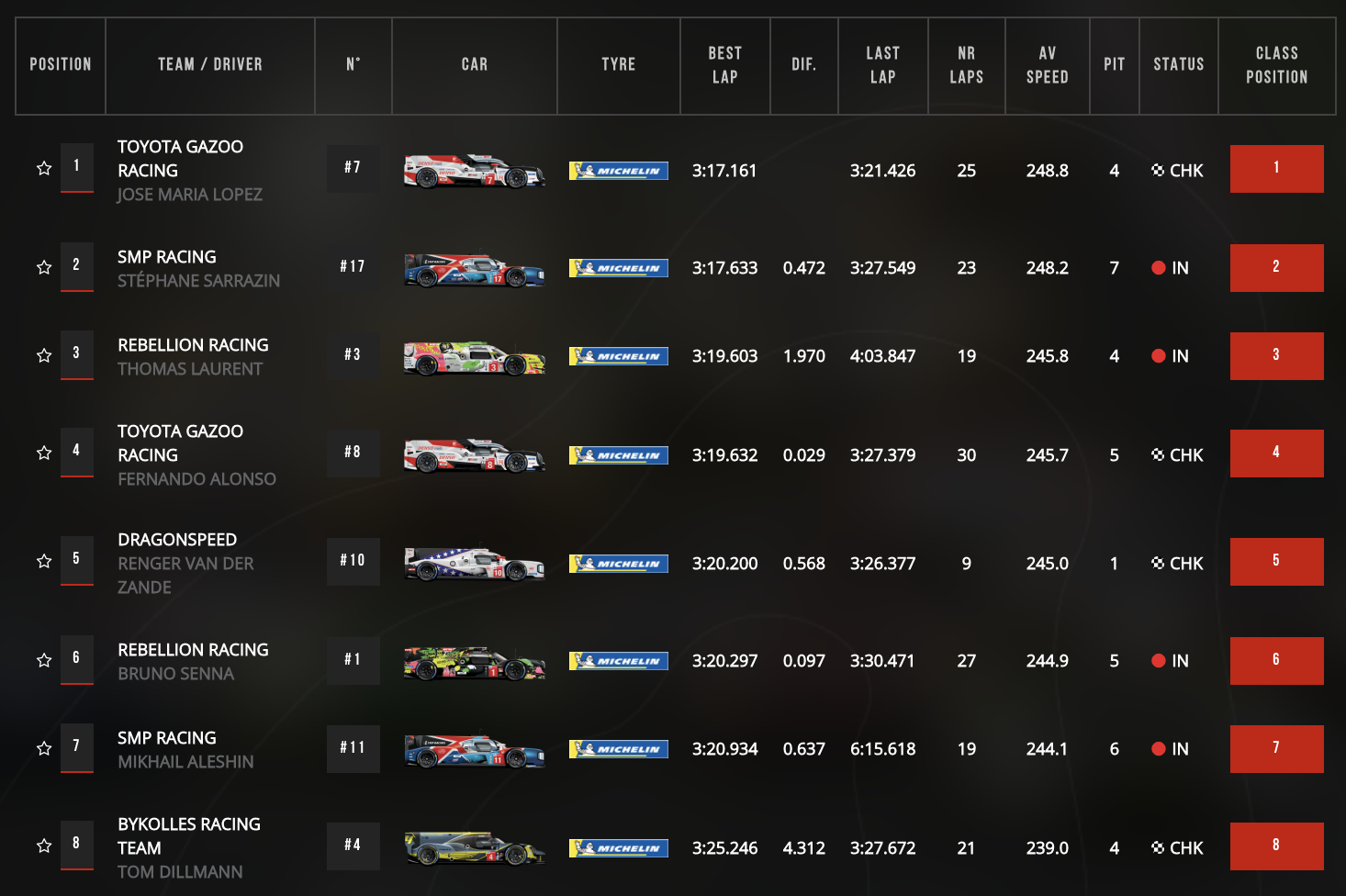This screenshot has height=896, width=1346.
Task: Click CHK status for ByKolles row
Action: click(x=1177, y=848)
